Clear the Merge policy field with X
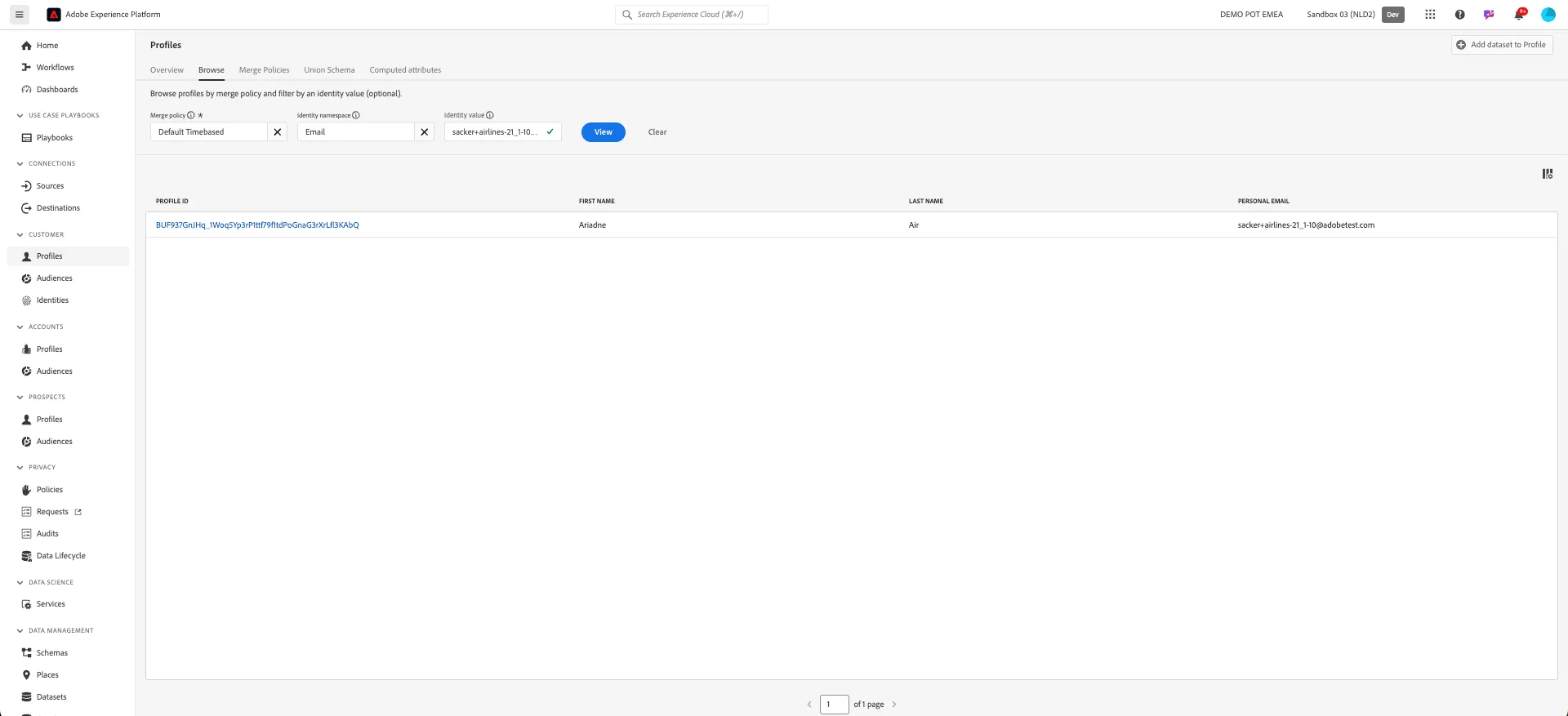1568x716 pixels. click(x=278, y=132)
